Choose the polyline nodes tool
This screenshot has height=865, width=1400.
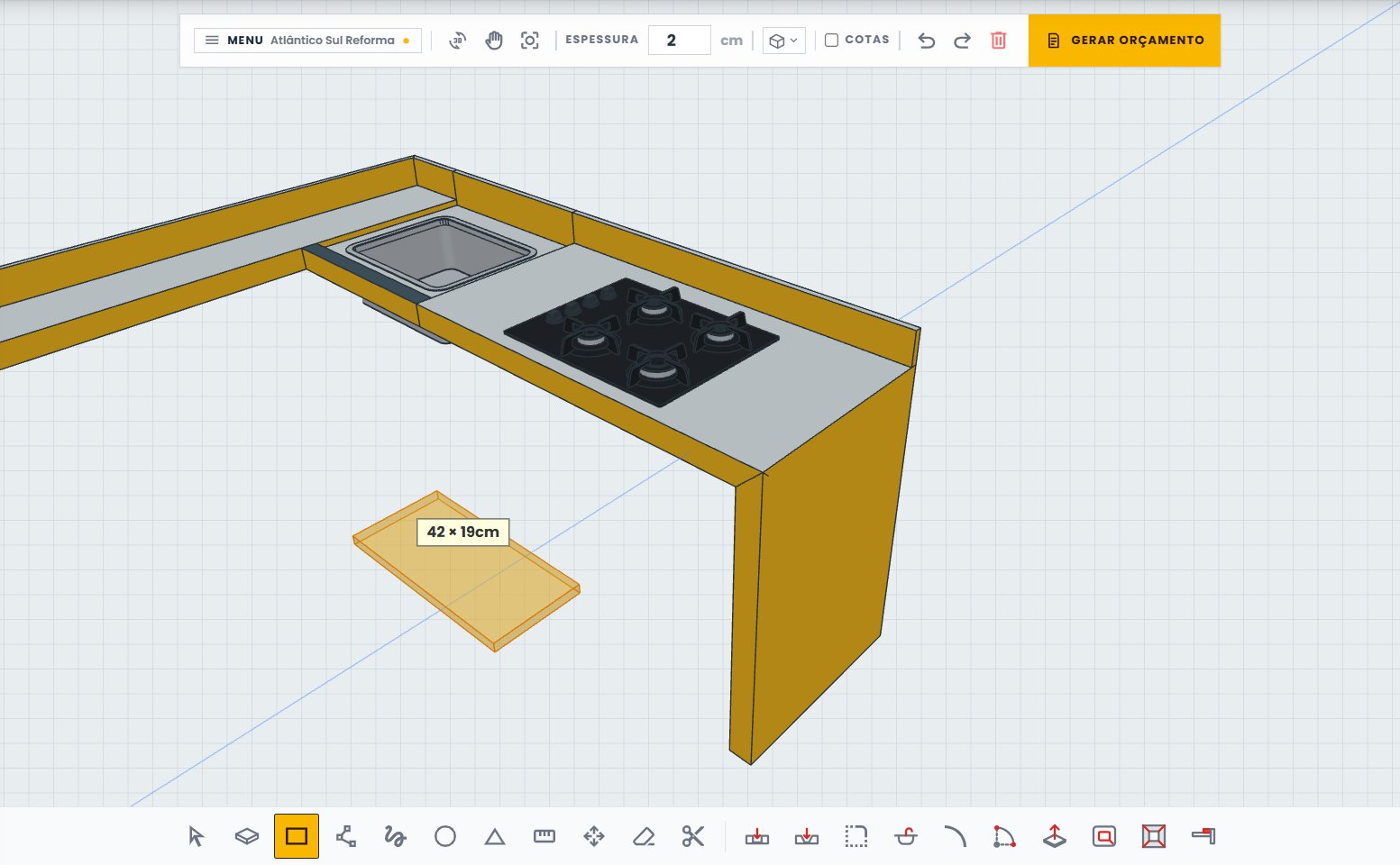point(346,836)
